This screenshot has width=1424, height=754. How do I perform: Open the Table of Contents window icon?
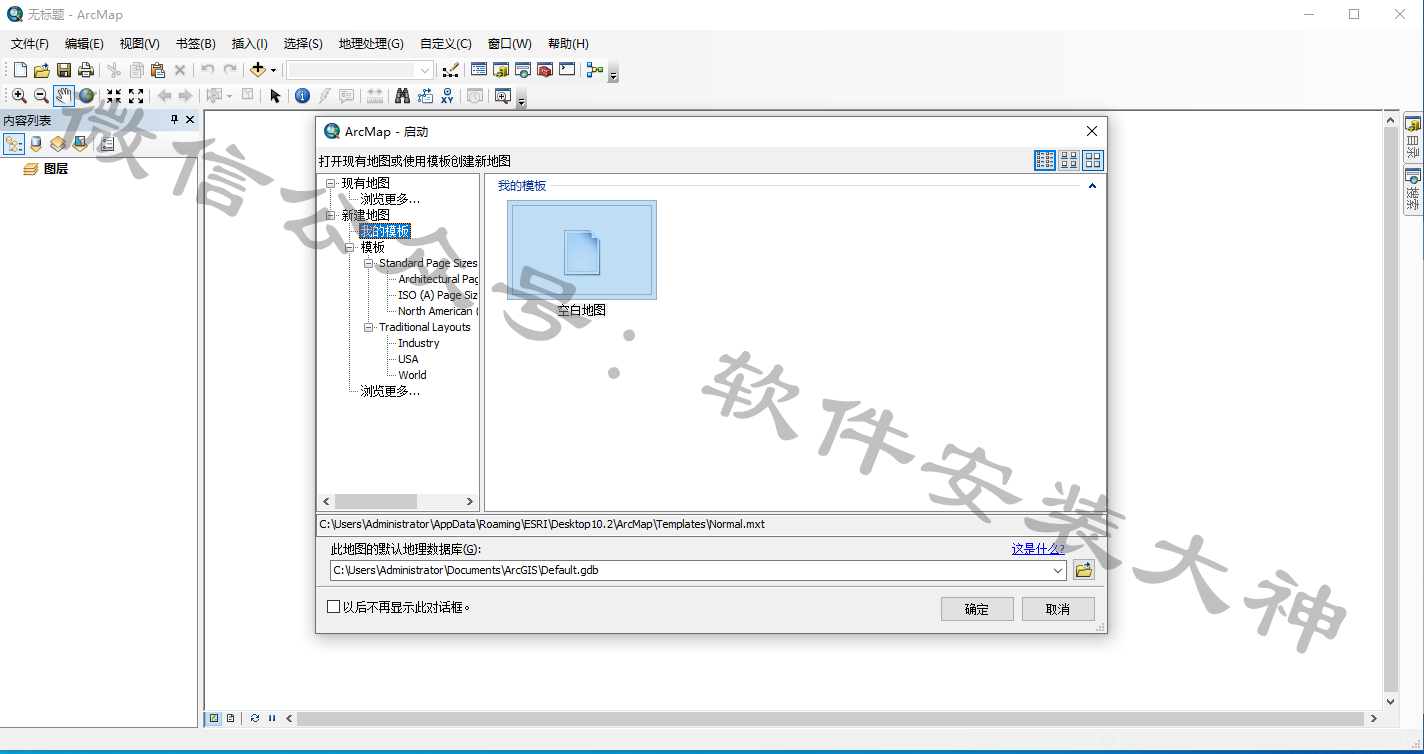pos(479,70)
